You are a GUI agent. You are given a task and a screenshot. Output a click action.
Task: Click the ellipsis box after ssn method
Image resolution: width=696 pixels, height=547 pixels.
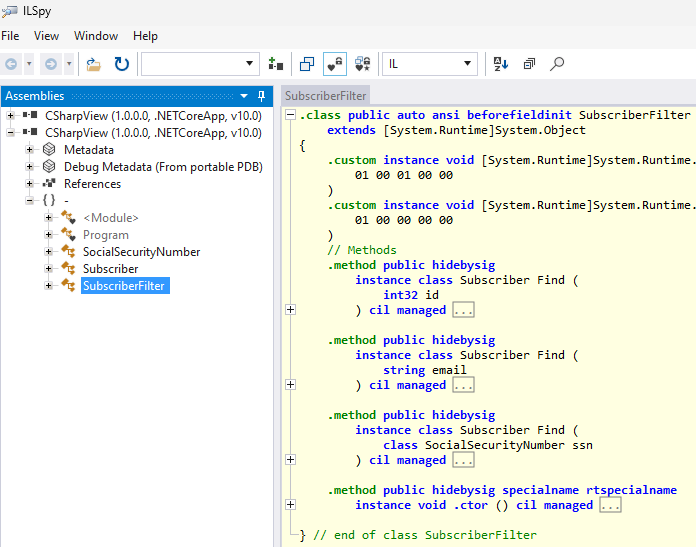click(463, 460)
